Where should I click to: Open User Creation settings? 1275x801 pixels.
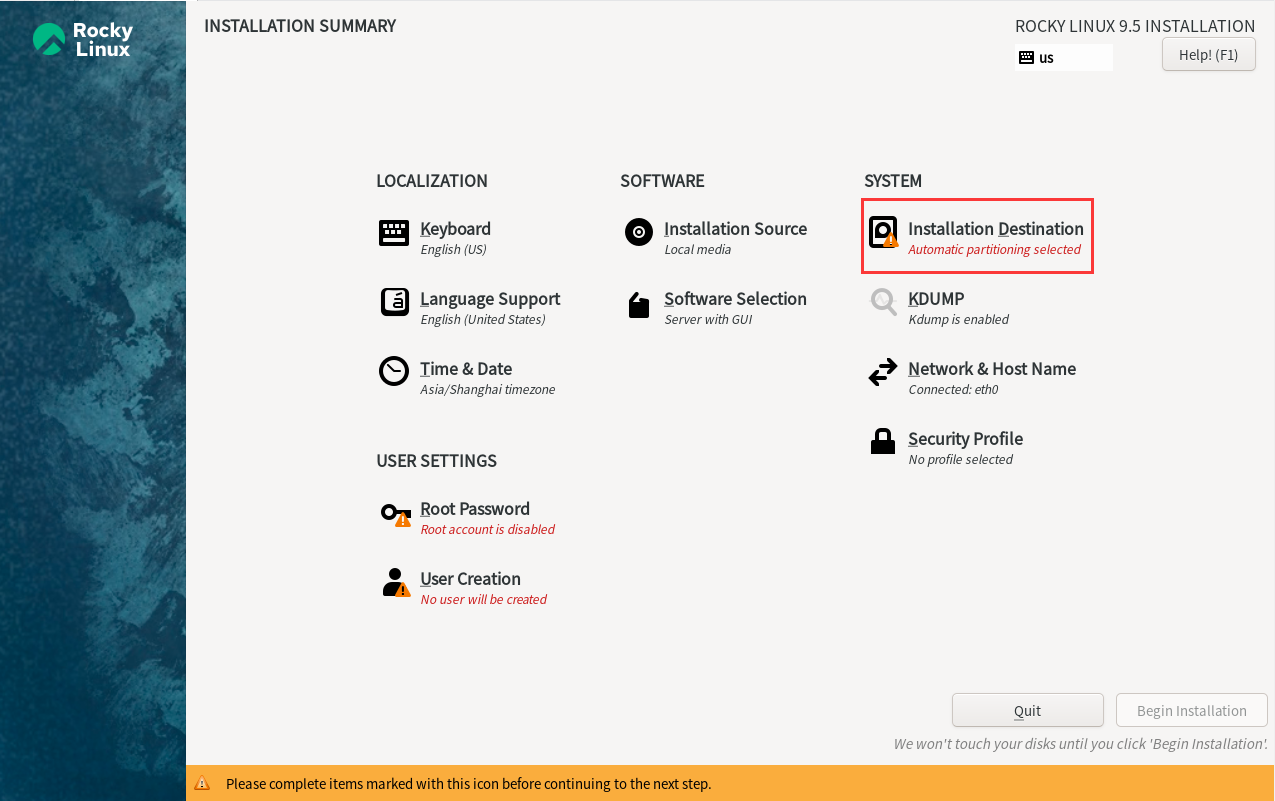click(470, 579)
